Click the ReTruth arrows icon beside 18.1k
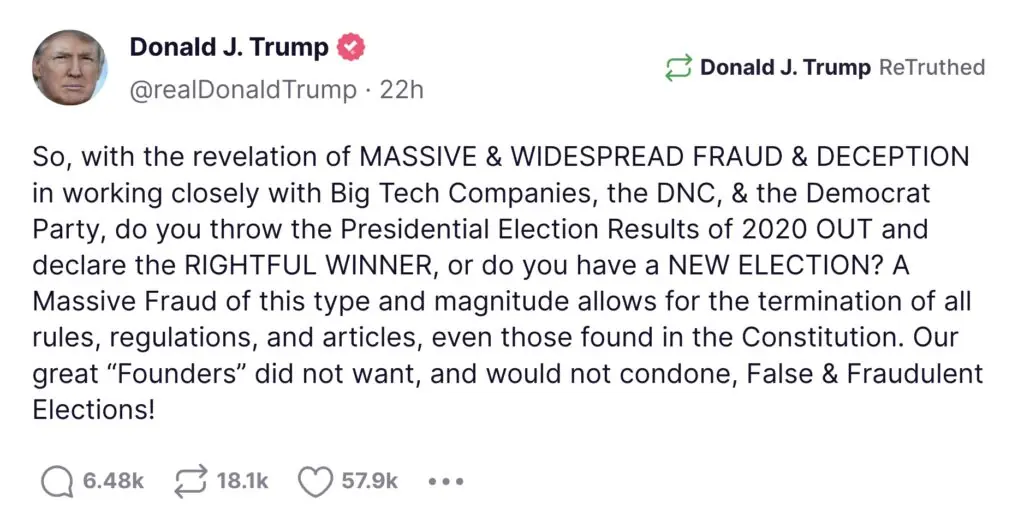Image resolution: width=1024 pixels, height=527 pixels. coord(189,481)
